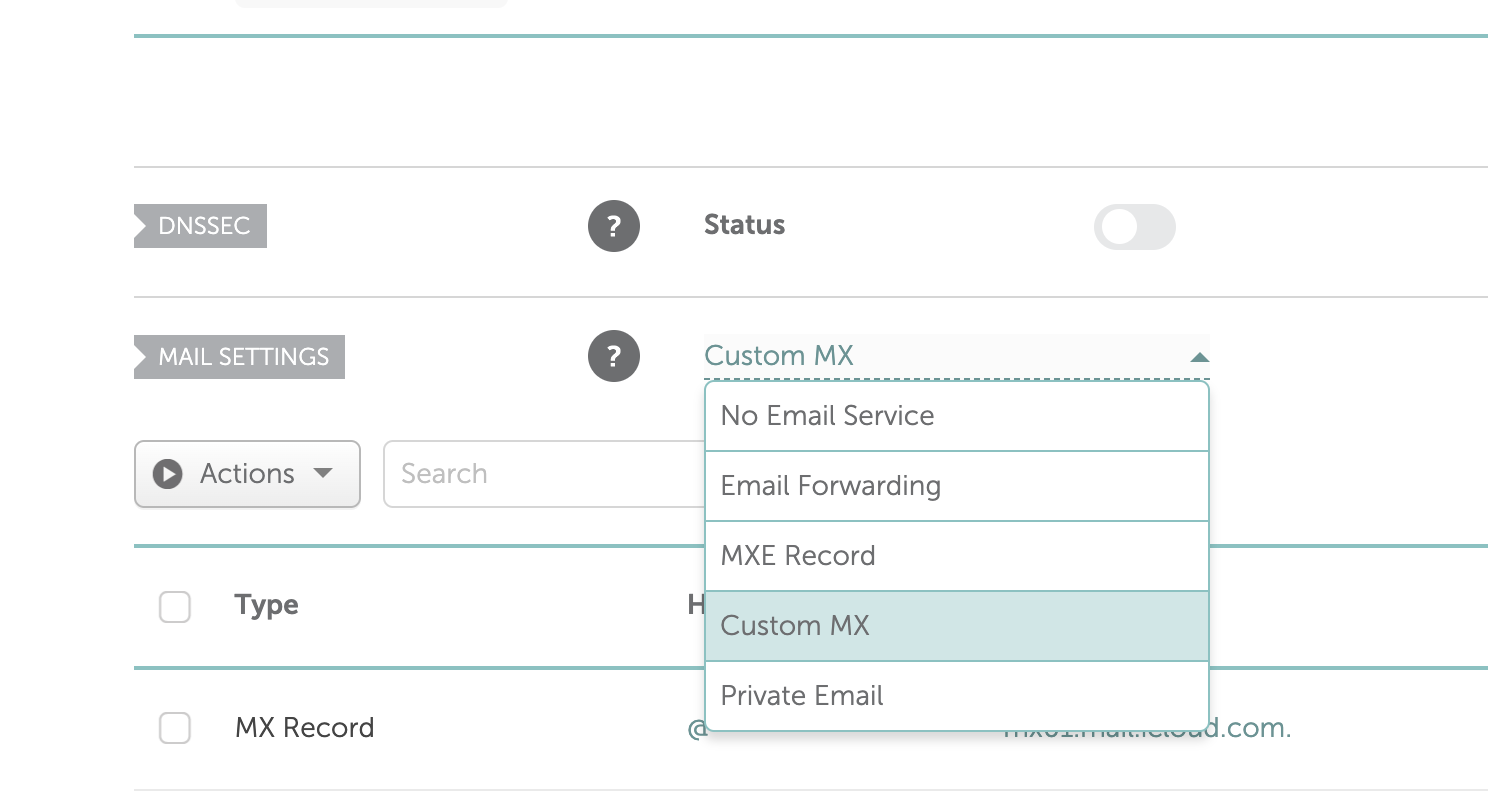Tick the MX Record row checkbox

point(175,728)
